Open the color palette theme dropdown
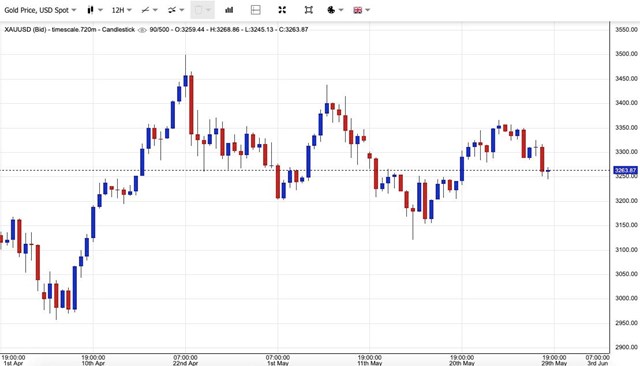Image resolution: width=640 pixels, height=366 pixels. pos(335,10)
